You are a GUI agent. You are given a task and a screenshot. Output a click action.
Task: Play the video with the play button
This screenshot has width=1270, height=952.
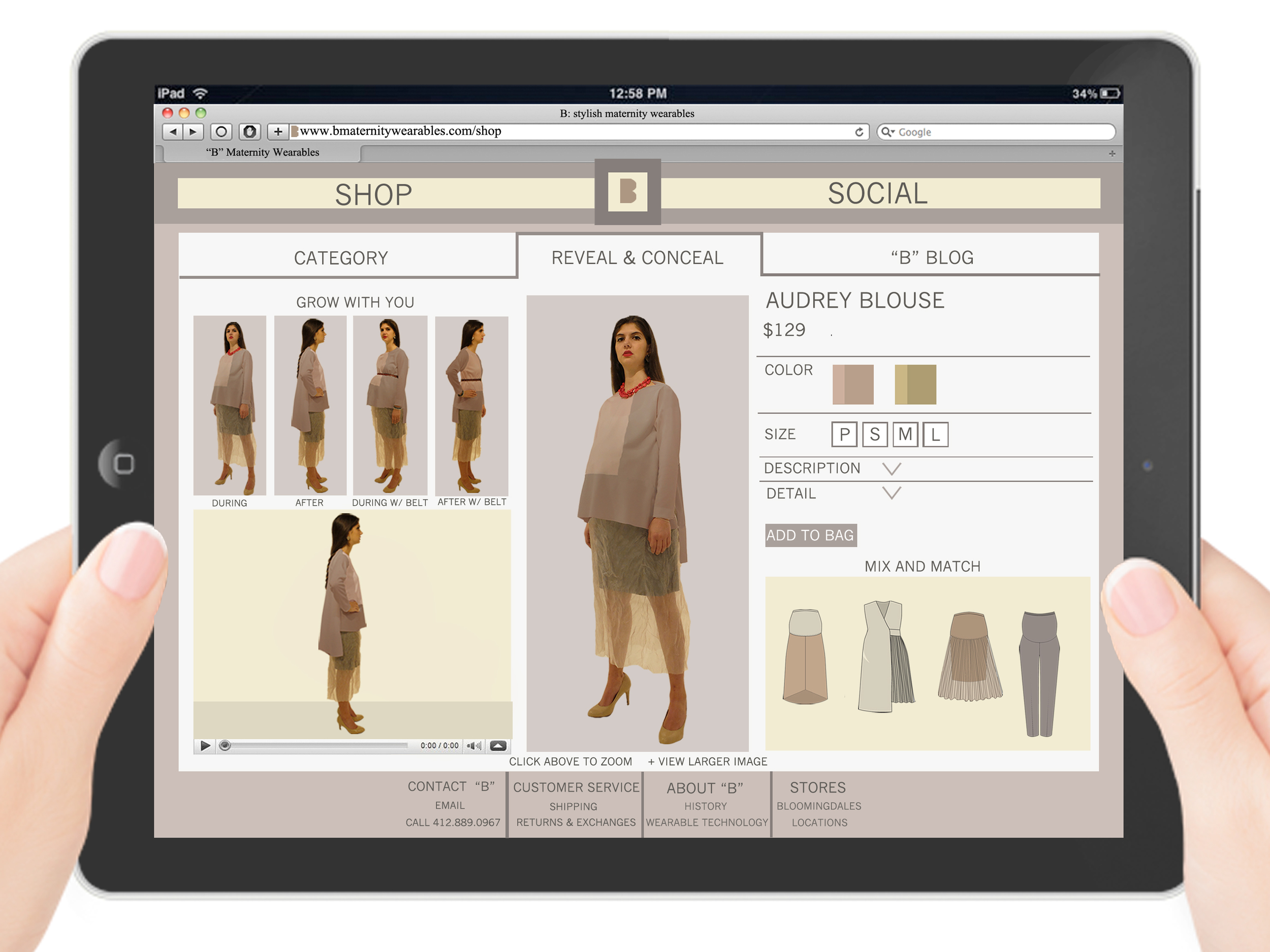(205, 745)
